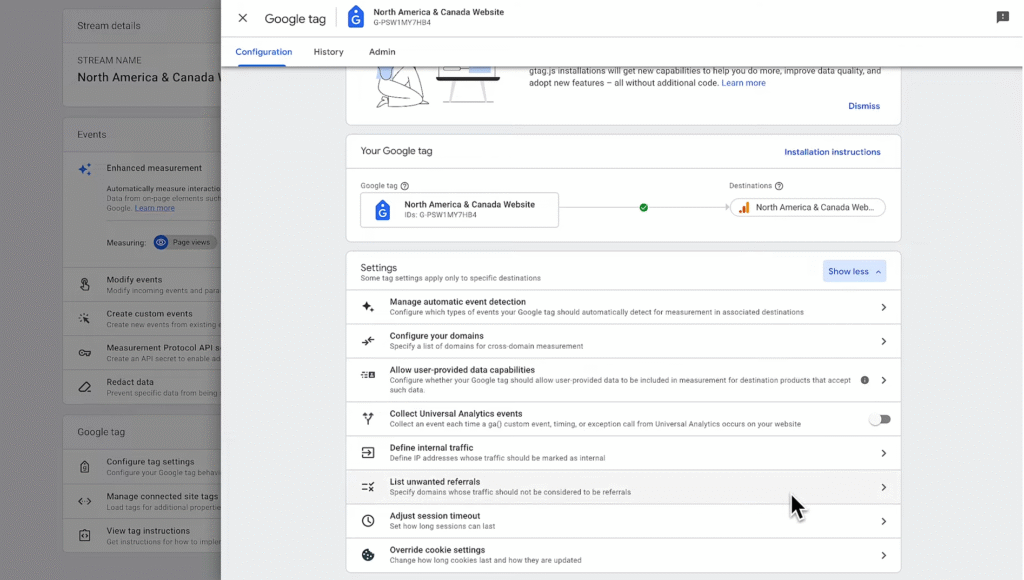Click the Google tag help icon
Viewport: 1024px width, 580px height.
point(405,186)
